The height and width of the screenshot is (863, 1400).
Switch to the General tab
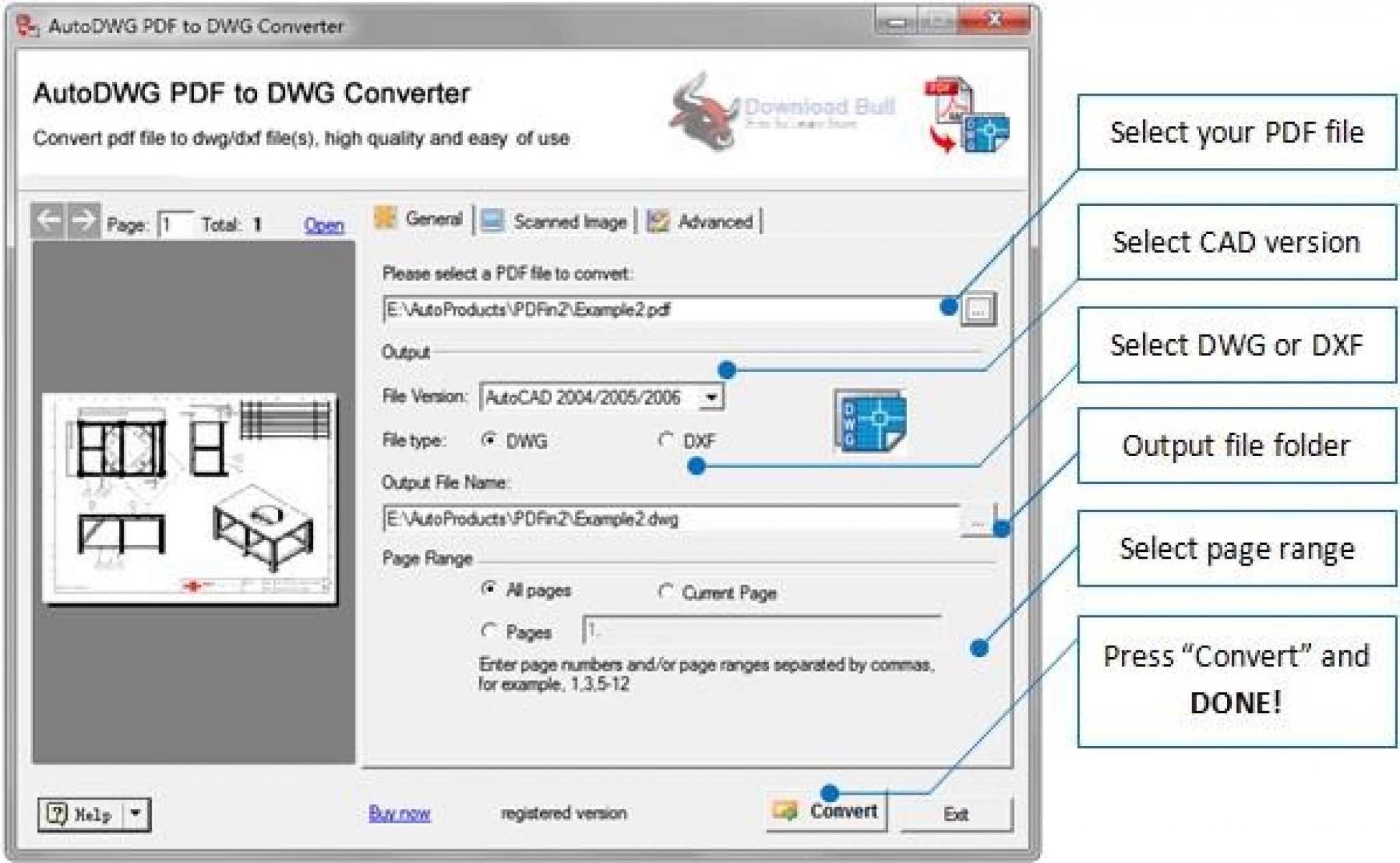421,219
